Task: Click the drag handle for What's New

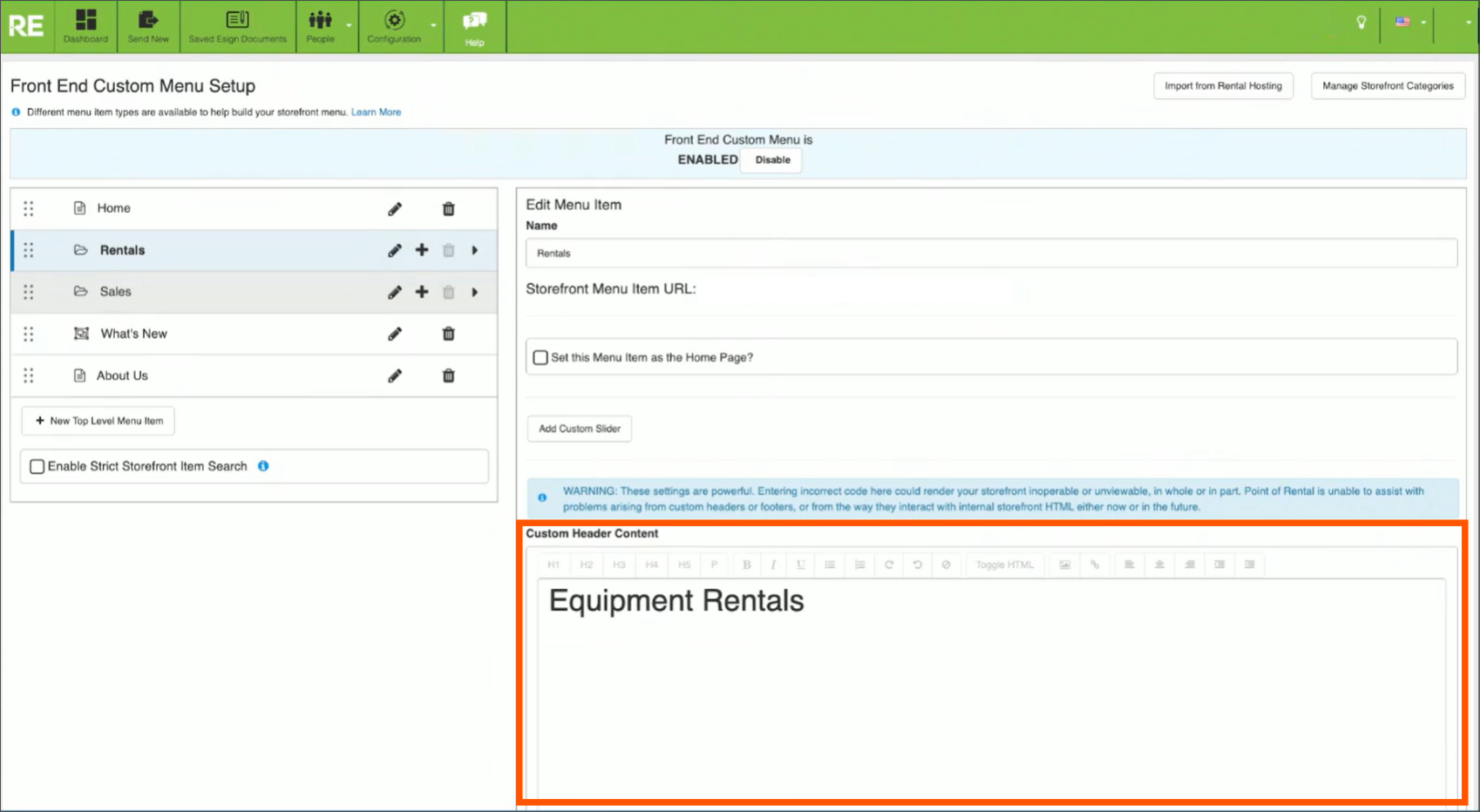Action: point(29,334)
